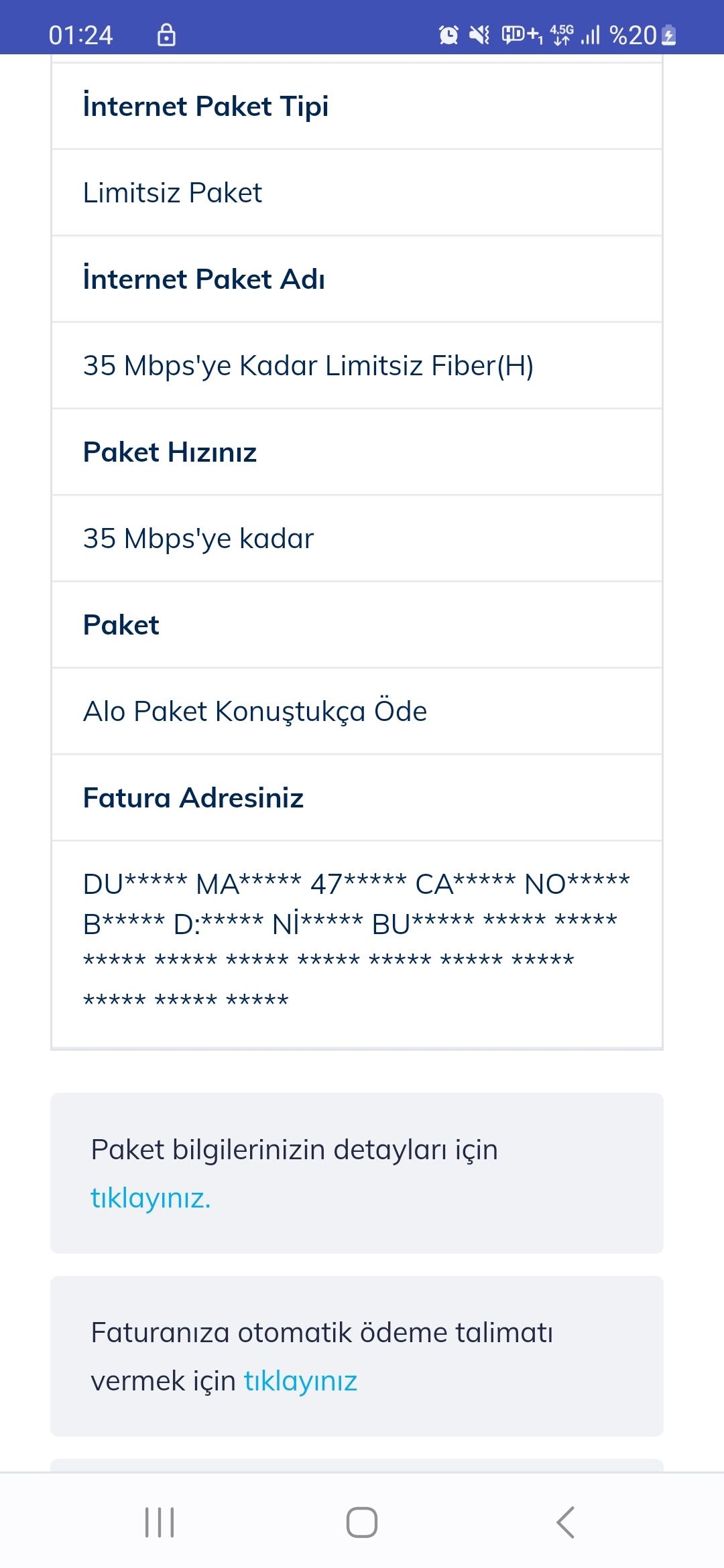
Task: Open recent apps navigation button
Action: click(x=160, y=1522)
